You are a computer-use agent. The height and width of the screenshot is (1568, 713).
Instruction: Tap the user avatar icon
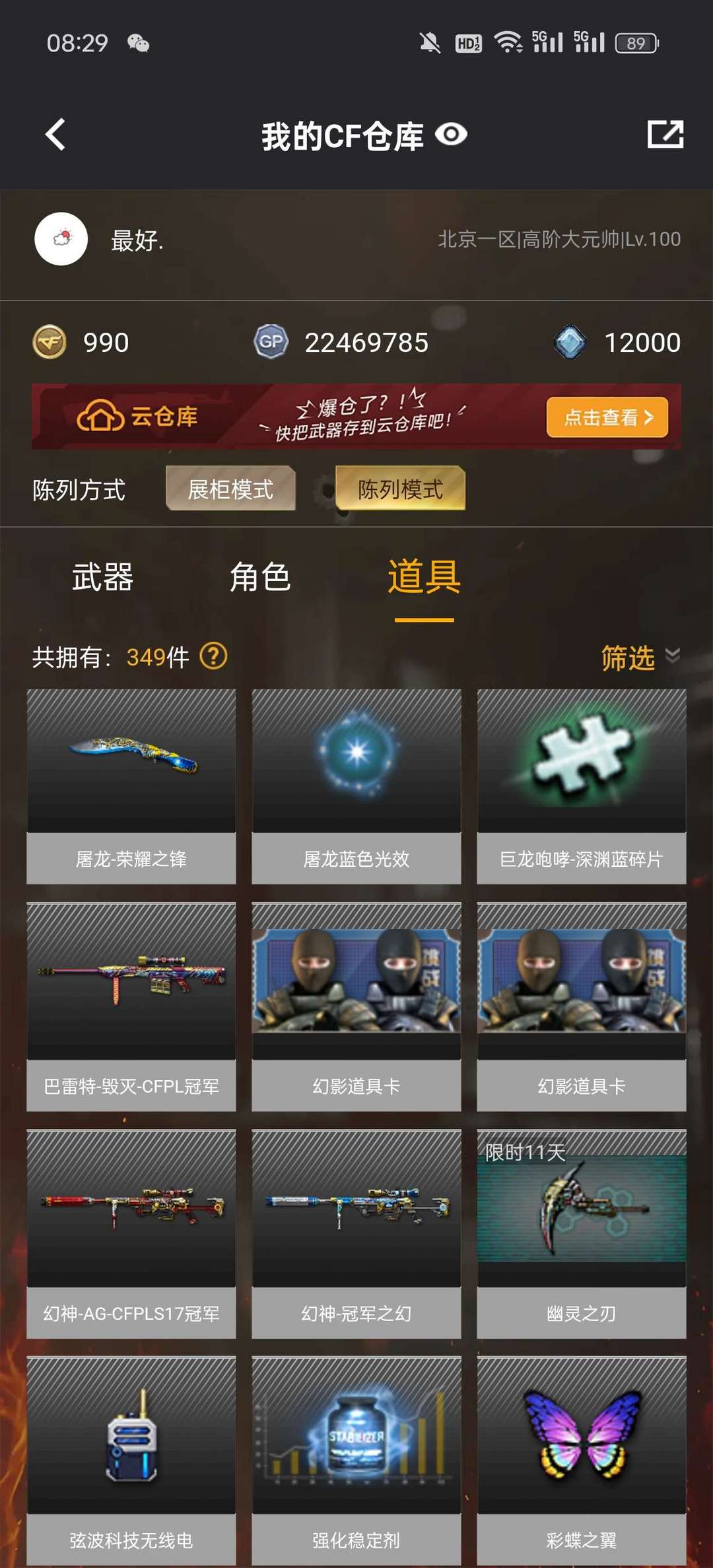[x=61, y=239]
